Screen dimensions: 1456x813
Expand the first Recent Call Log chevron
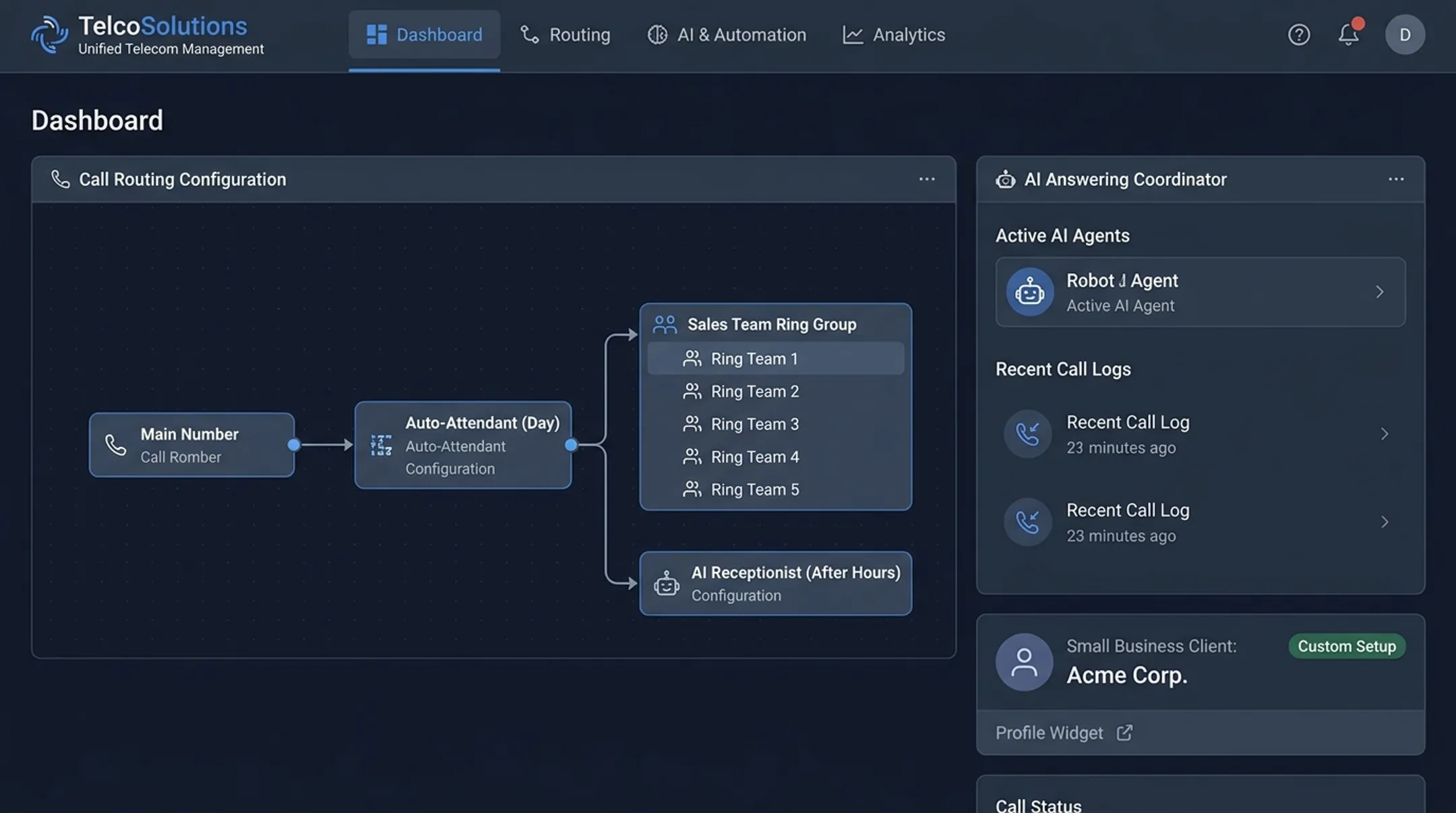(1385, 434)
